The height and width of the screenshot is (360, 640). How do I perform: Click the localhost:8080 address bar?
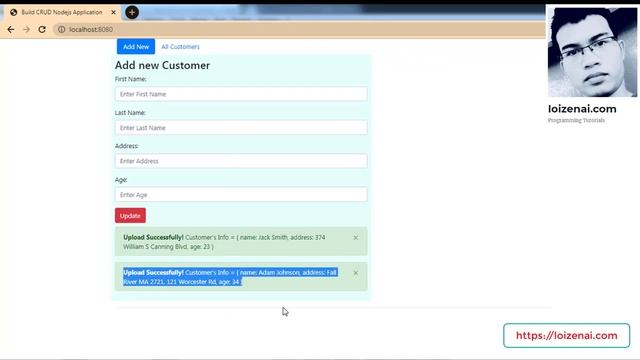299,29
